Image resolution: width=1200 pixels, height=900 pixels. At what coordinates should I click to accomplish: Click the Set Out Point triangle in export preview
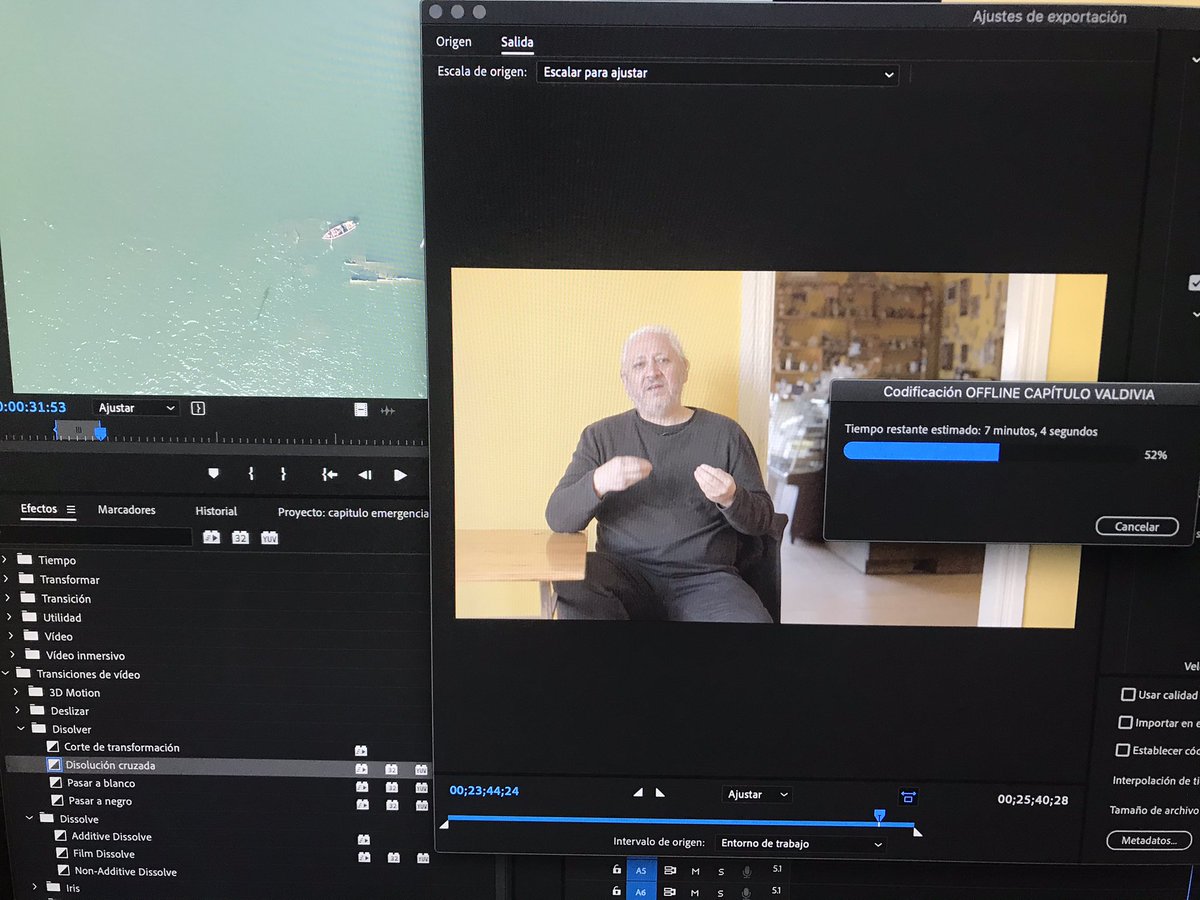660,792
